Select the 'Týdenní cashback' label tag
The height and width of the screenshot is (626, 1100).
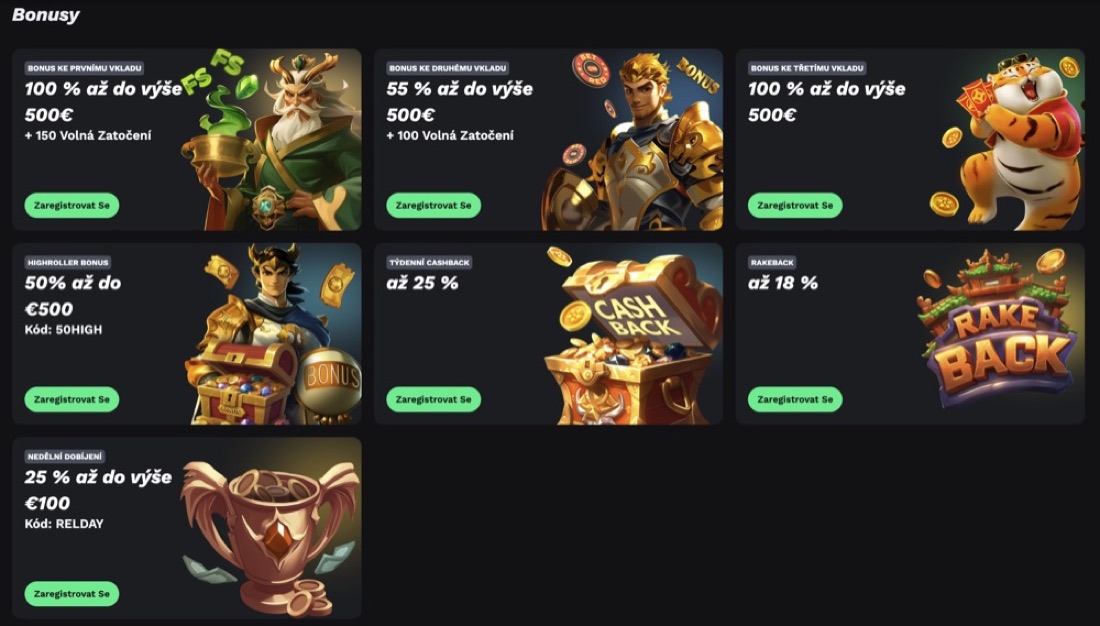(429, 262)
